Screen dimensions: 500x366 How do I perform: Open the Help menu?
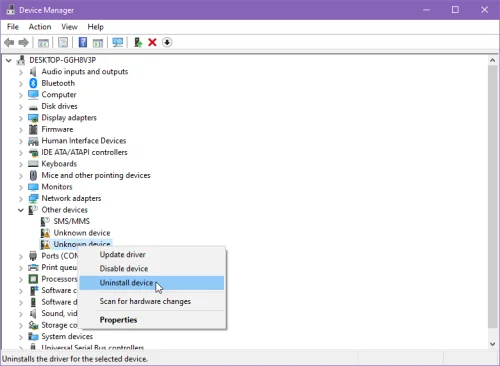tap(95, 27)
